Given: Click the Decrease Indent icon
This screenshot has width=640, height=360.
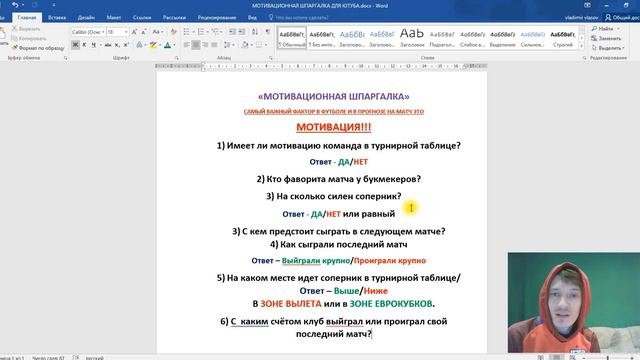Looking at the screenshot, I should 232,32.
